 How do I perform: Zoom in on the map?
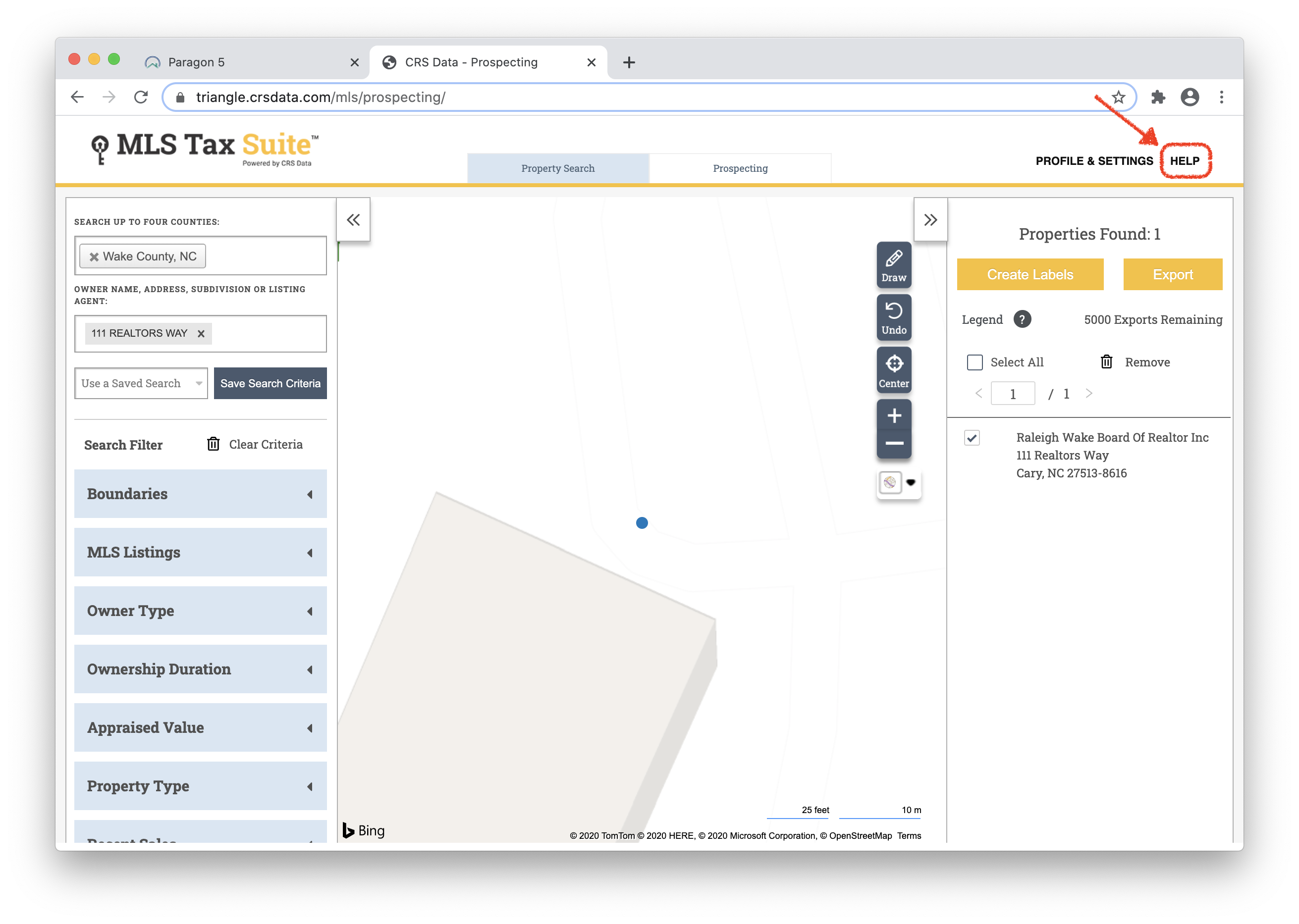pos(894,415)
